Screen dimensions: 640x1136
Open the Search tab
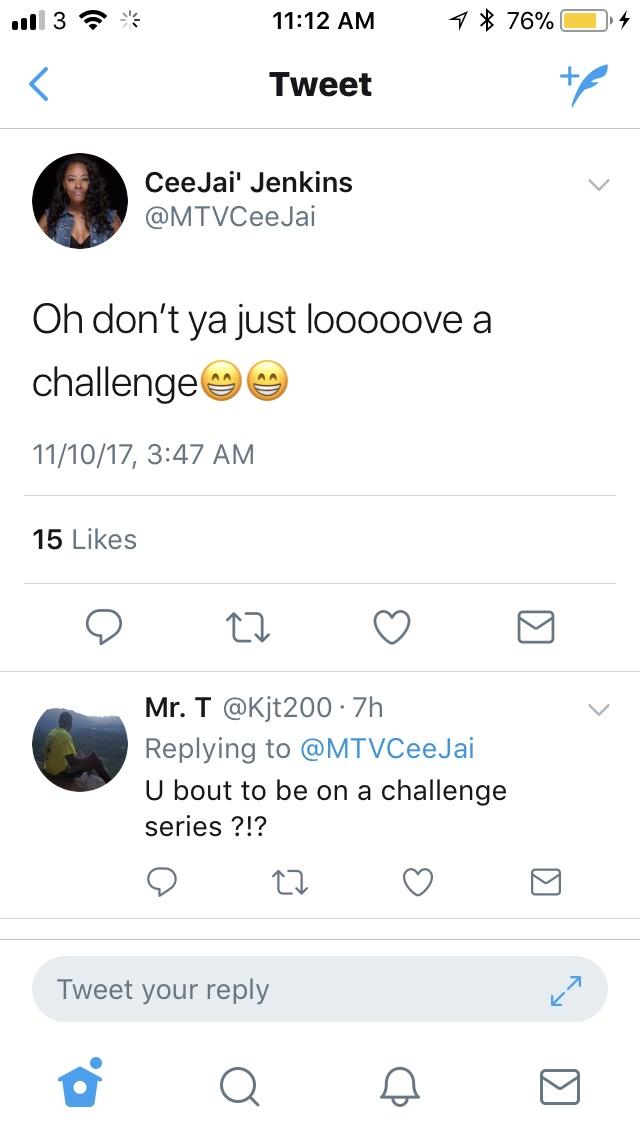pyautogui.click(x=239, y=1087)
